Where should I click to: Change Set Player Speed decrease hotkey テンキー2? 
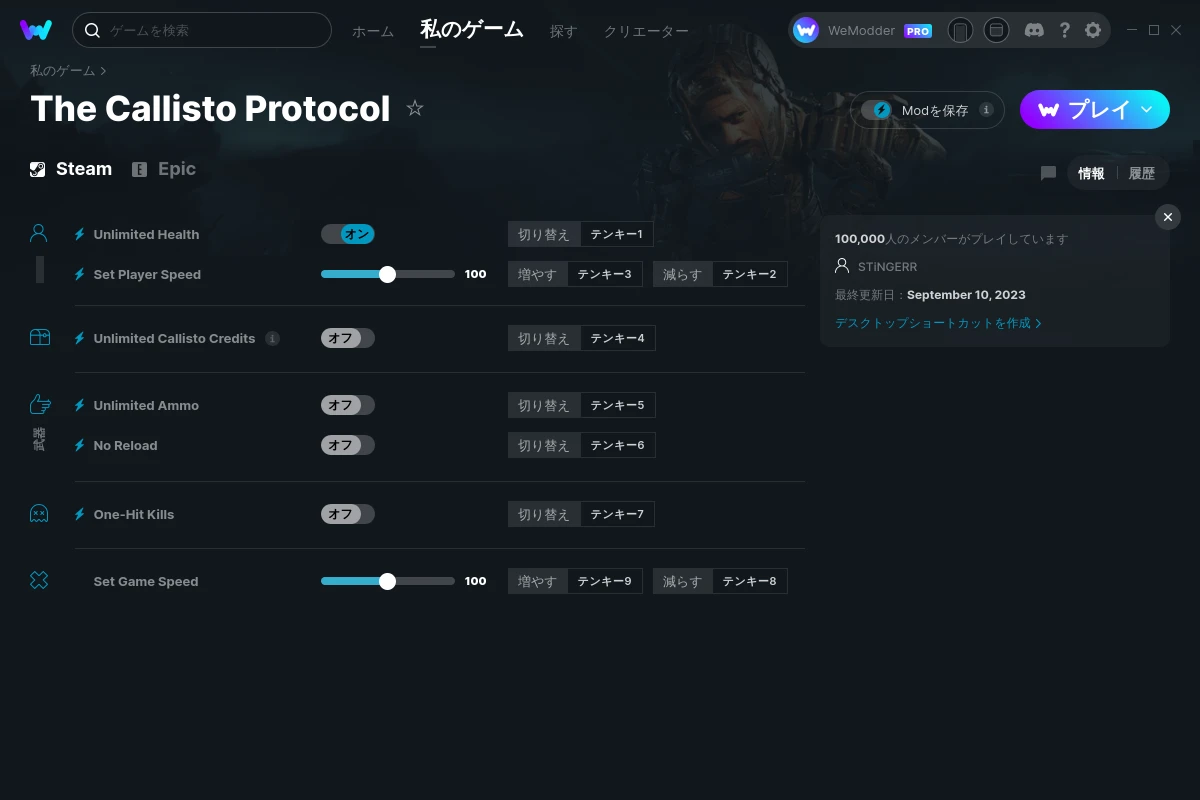[x=749, y=274]
